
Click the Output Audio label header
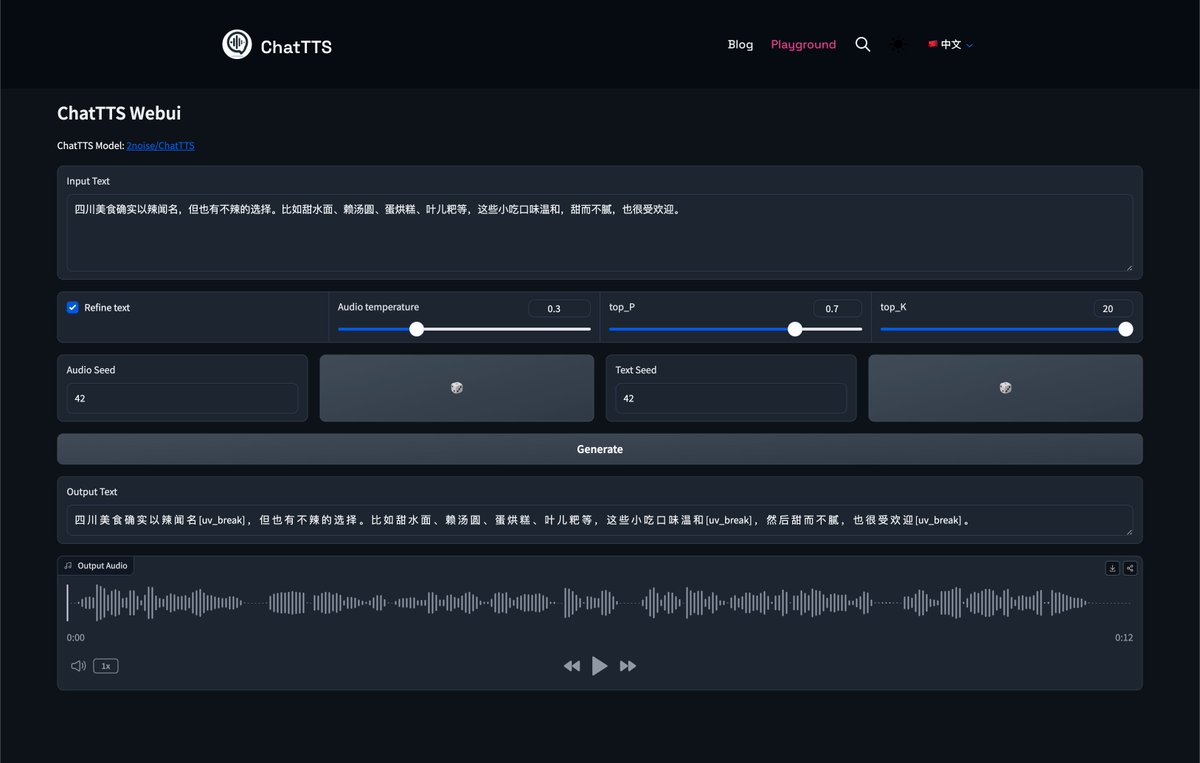click(95, 565)
